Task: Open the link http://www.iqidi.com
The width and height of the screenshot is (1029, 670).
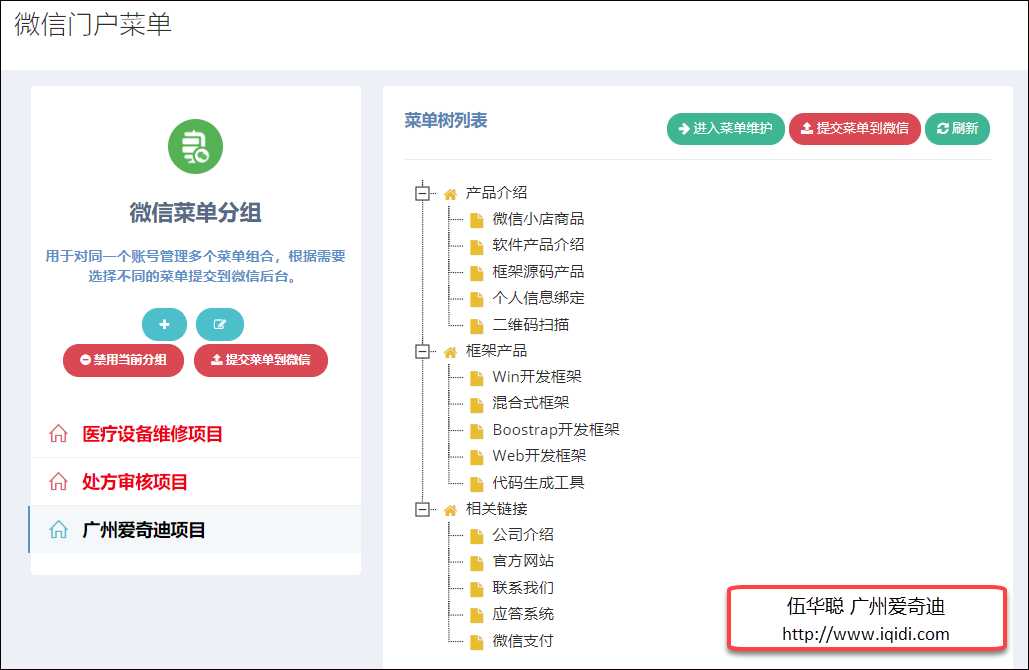Action: click(x=866, y=632)
